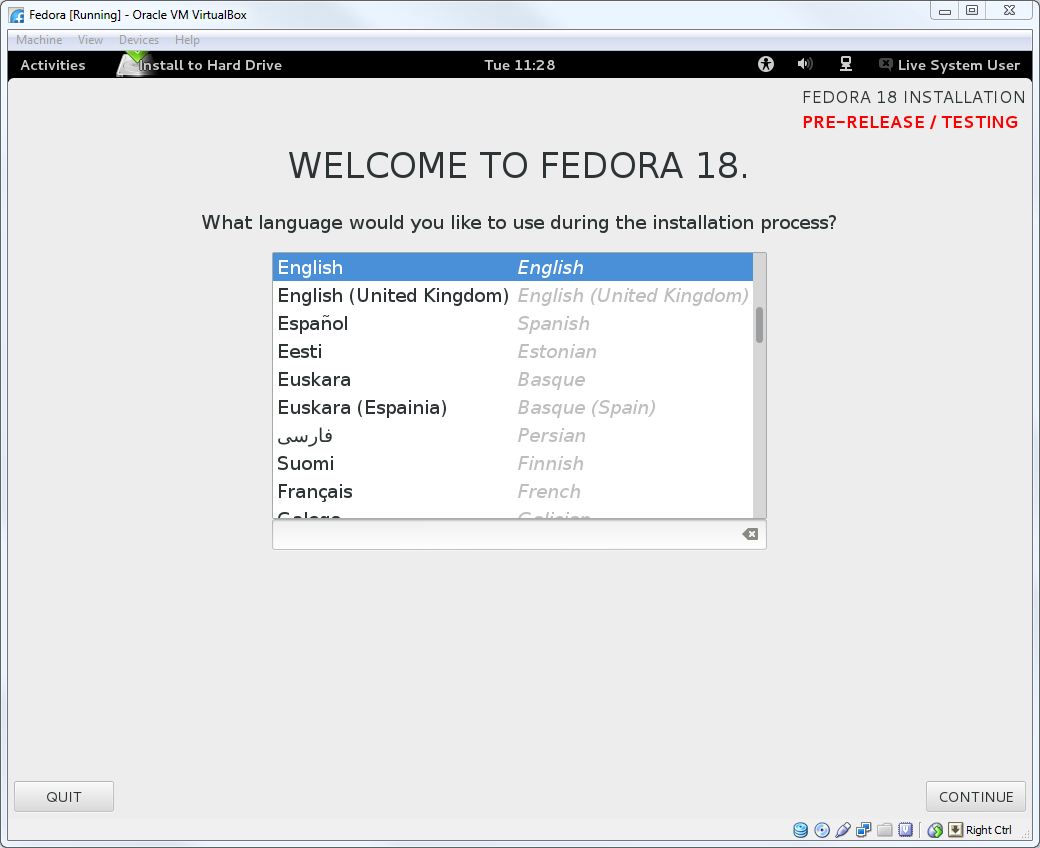Click the shared folders icon in VirtualBox status bar
The image size is (1040, 848).
pyautogui.click(x=884, y=829)
